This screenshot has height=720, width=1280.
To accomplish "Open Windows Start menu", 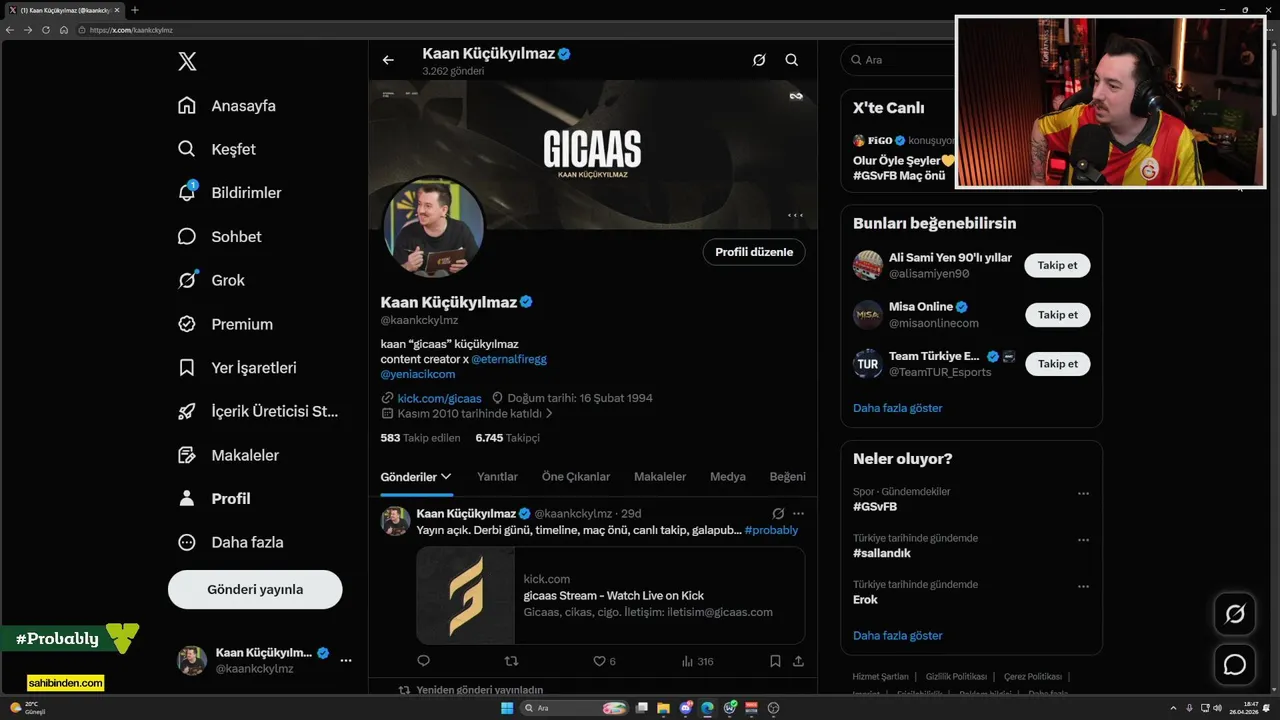I will 507,708.
